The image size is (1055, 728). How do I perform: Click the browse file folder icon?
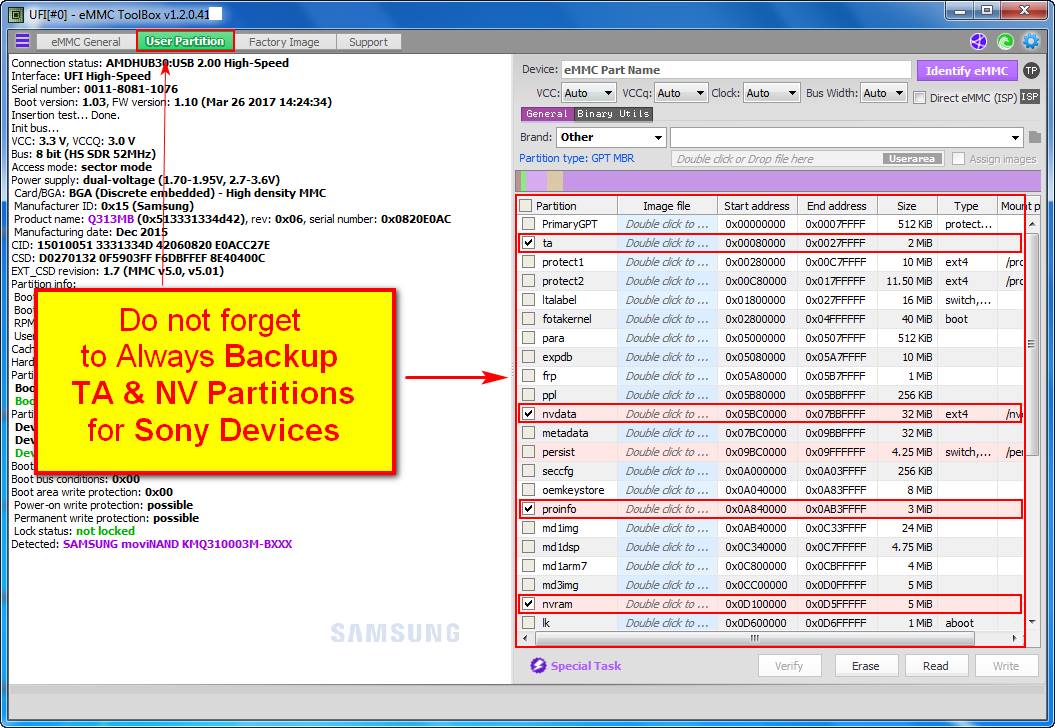pyautogui.click(x=1035, y=137)
